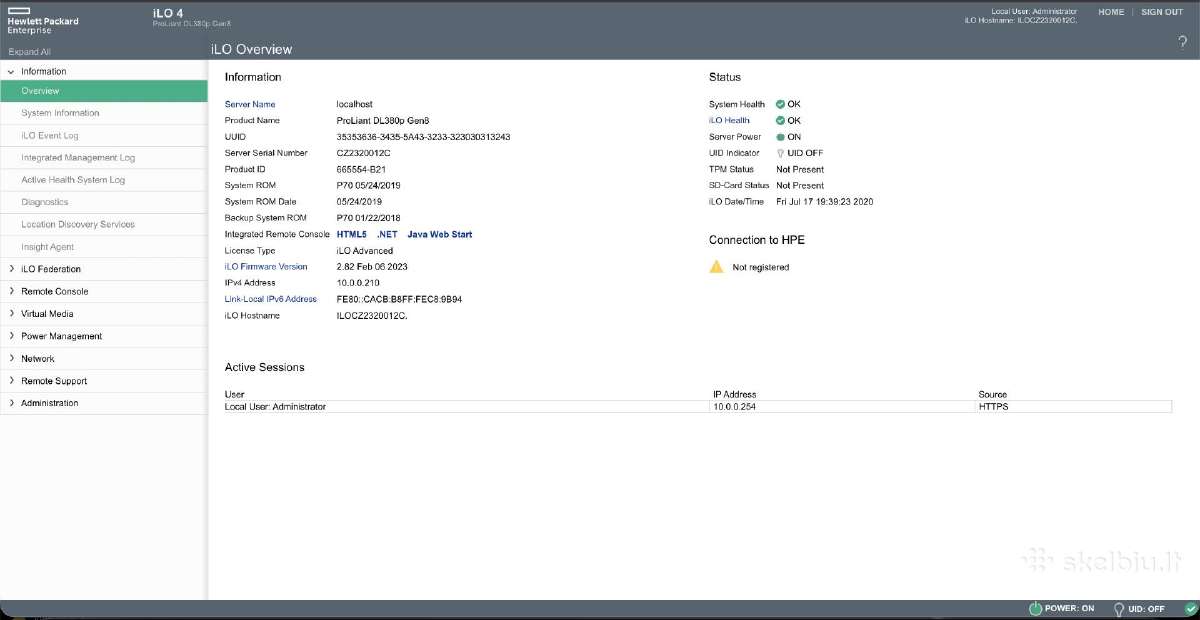
Task: Click the green health checkmark in footer
Action: point(1190,608)
